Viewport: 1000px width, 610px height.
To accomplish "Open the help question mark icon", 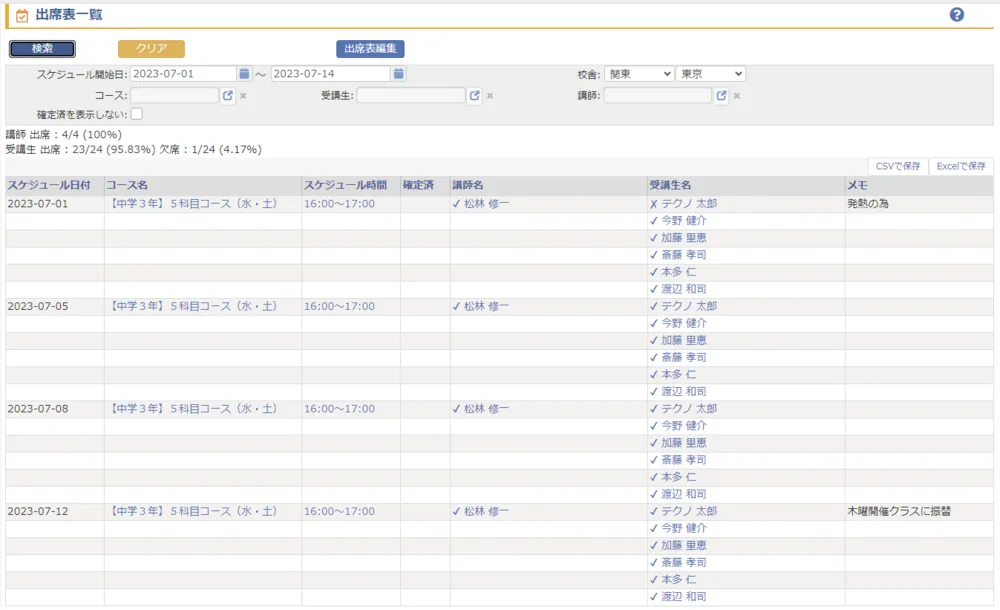I will [956, 15].
